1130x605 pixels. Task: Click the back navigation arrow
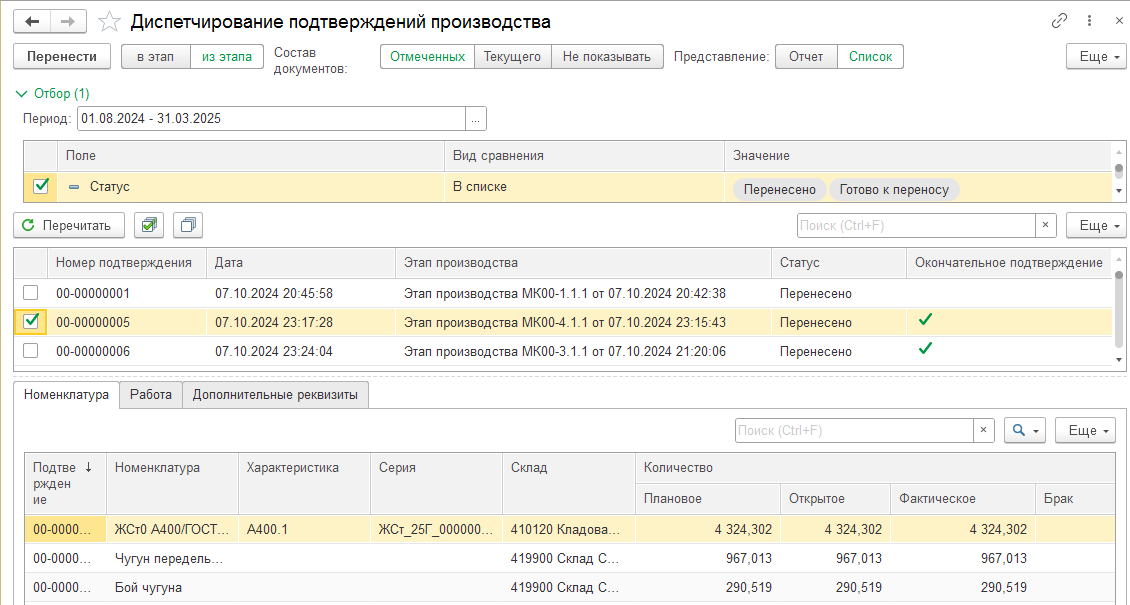point(34,21)
